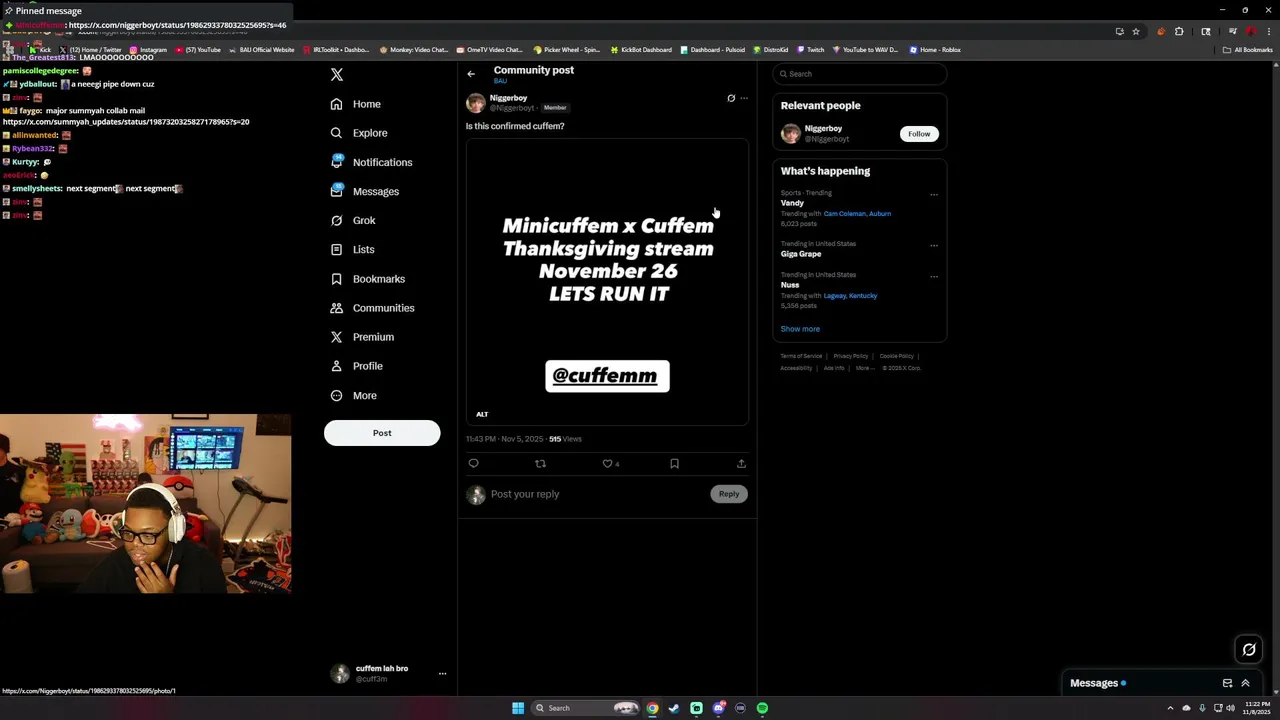This screenshot has width=1280, height=720.
Task: Click the Bookmarks sidebar icon
Action: [x=336, y=279]
